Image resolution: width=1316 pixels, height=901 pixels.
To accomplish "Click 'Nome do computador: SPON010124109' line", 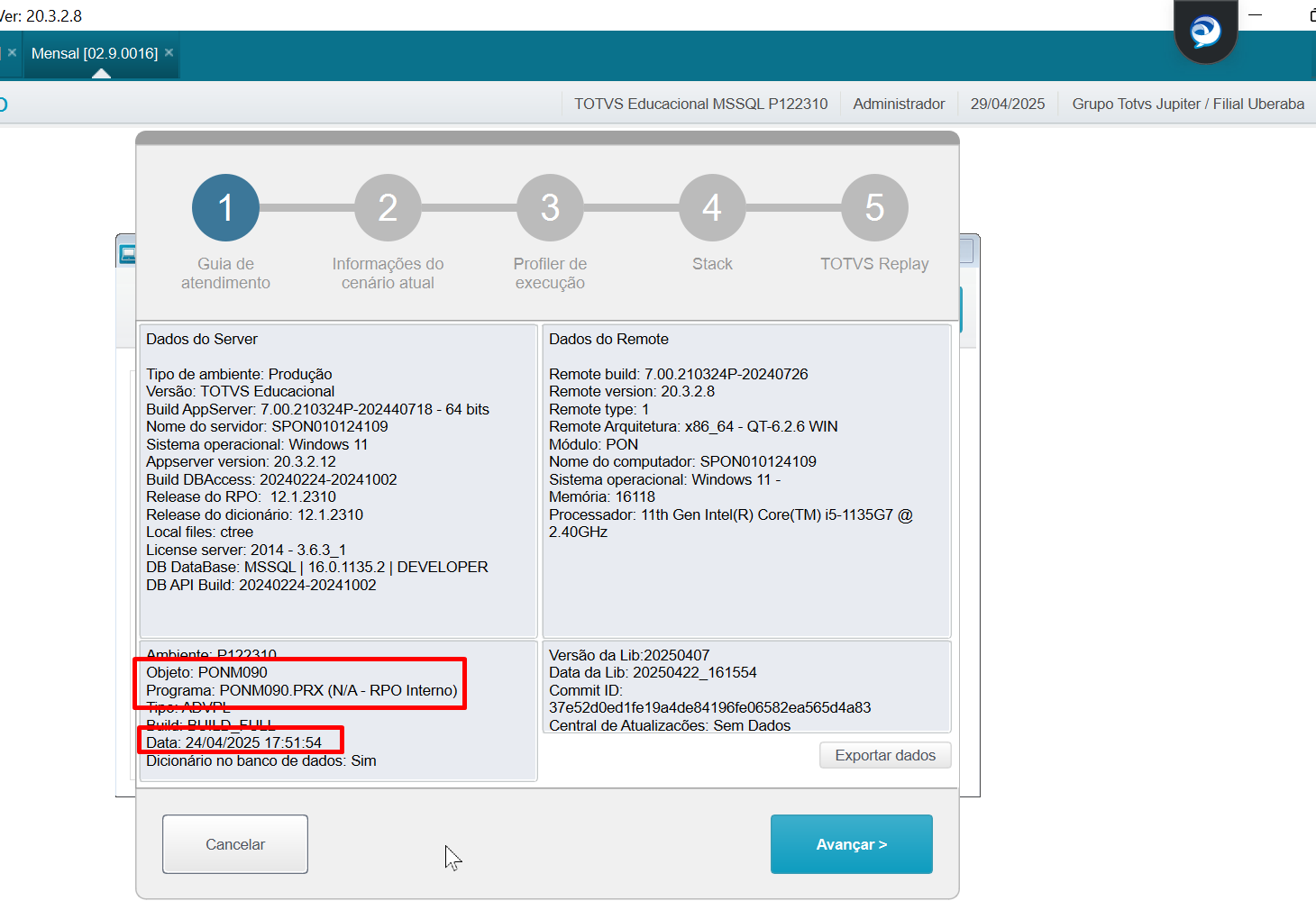I will pos(683,461).
